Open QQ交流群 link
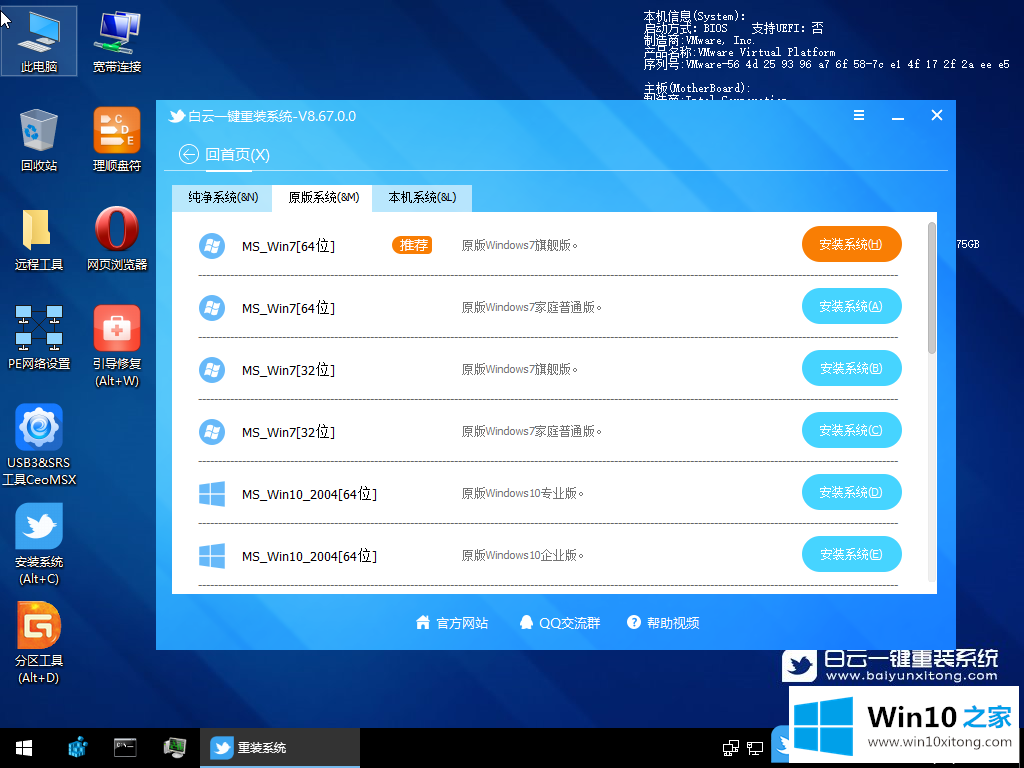Screen dimensions: 1024x768 (560, 623)
